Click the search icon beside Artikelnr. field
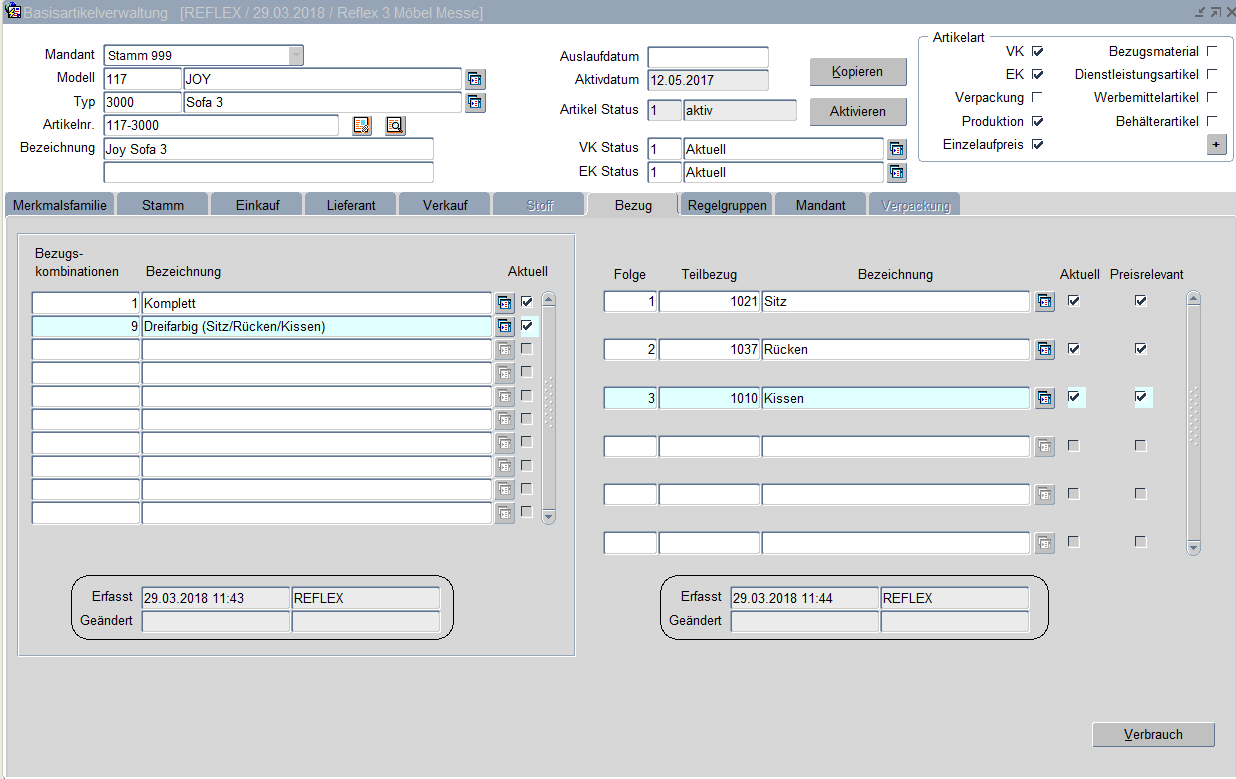 (x=395, y=125)
